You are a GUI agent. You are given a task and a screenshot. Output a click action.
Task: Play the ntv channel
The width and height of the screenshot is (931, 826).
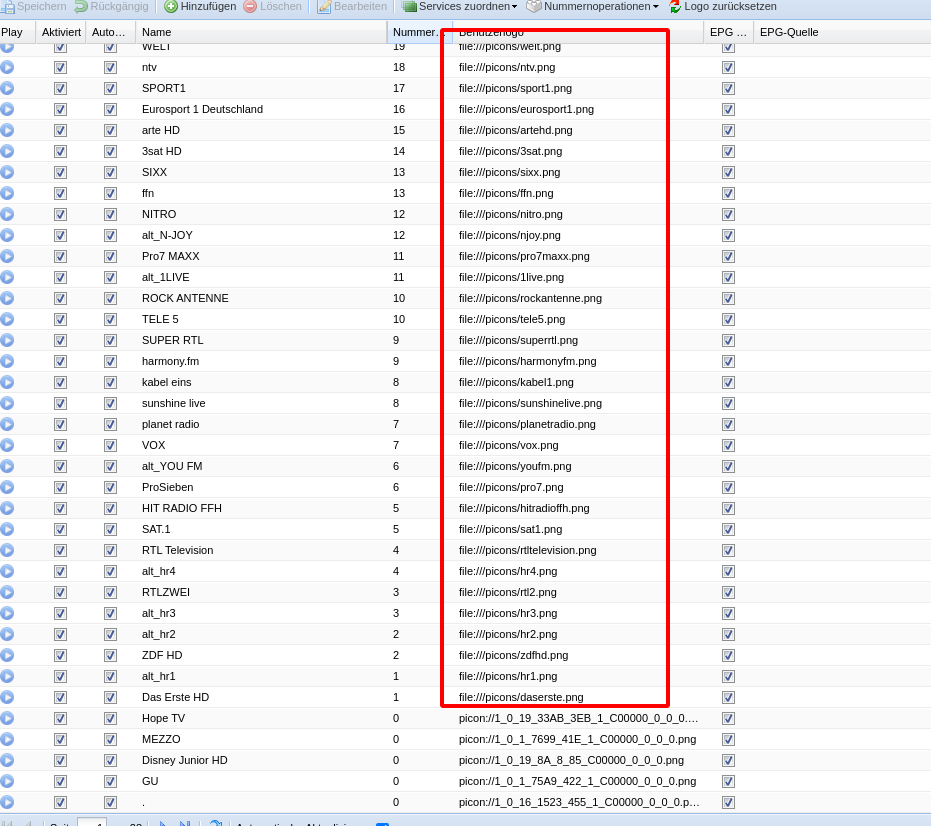tap(7, 67)
